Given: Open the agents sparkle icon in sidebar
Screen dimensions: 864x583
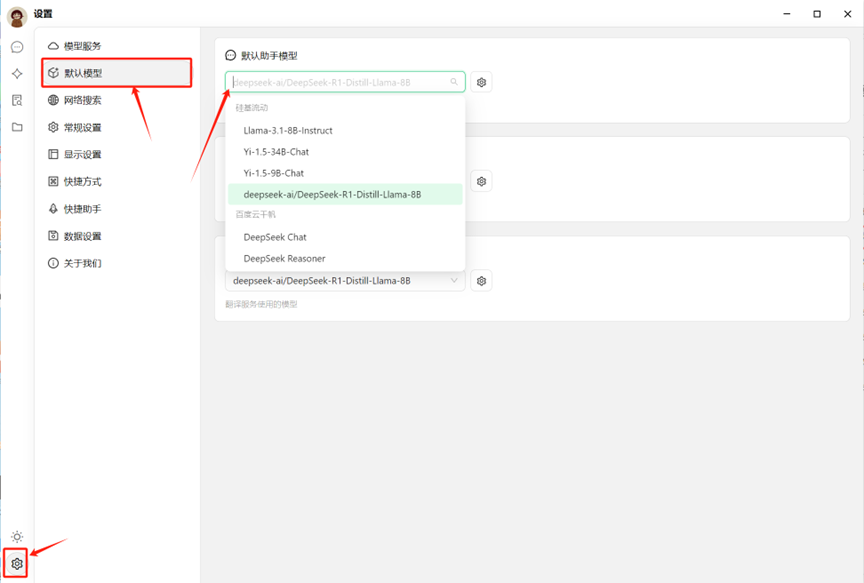Looking at the screenshot, I should (17, 74).
